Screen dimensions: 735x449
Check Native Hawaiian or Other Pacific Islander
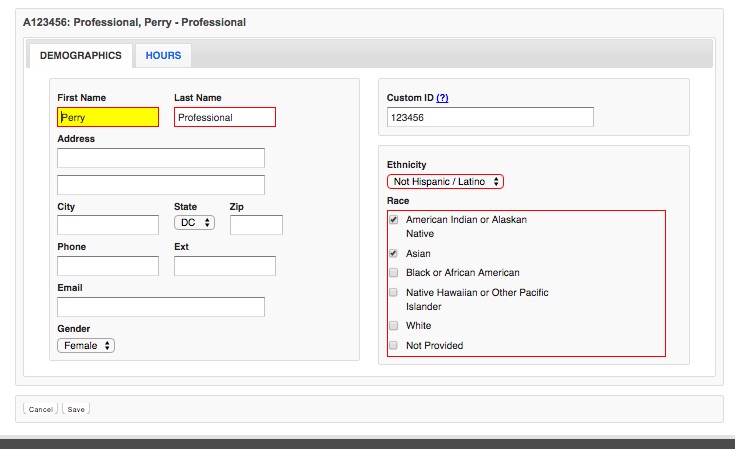394,293
